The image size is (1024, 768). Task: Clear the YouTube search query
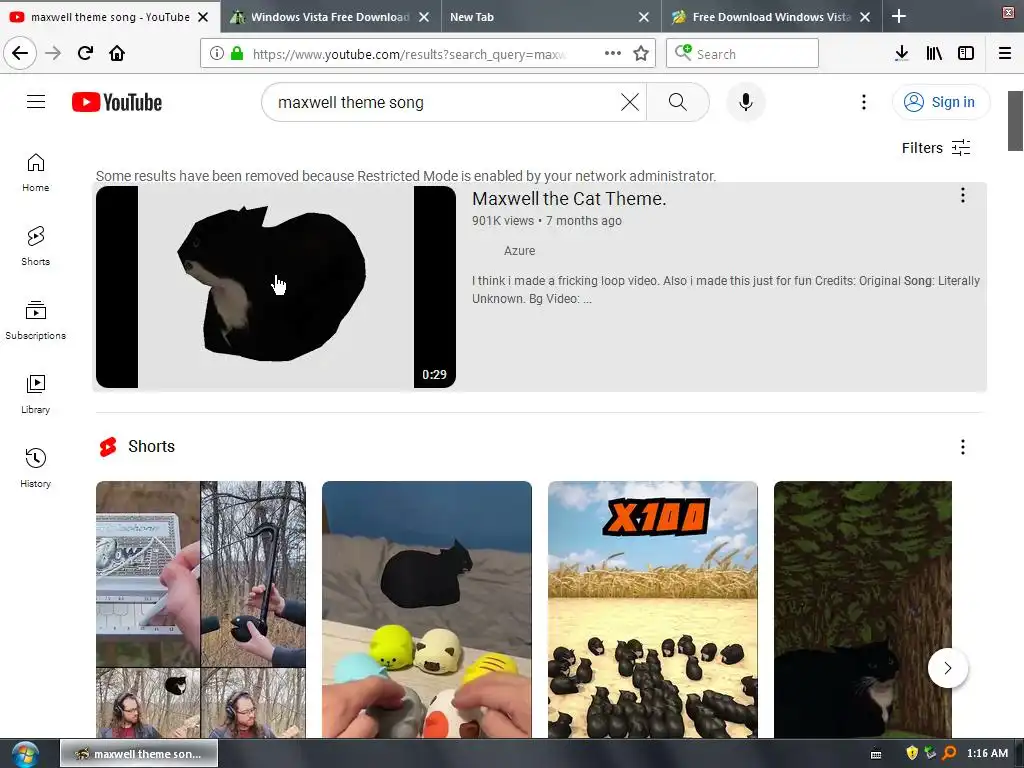[630, 102]
